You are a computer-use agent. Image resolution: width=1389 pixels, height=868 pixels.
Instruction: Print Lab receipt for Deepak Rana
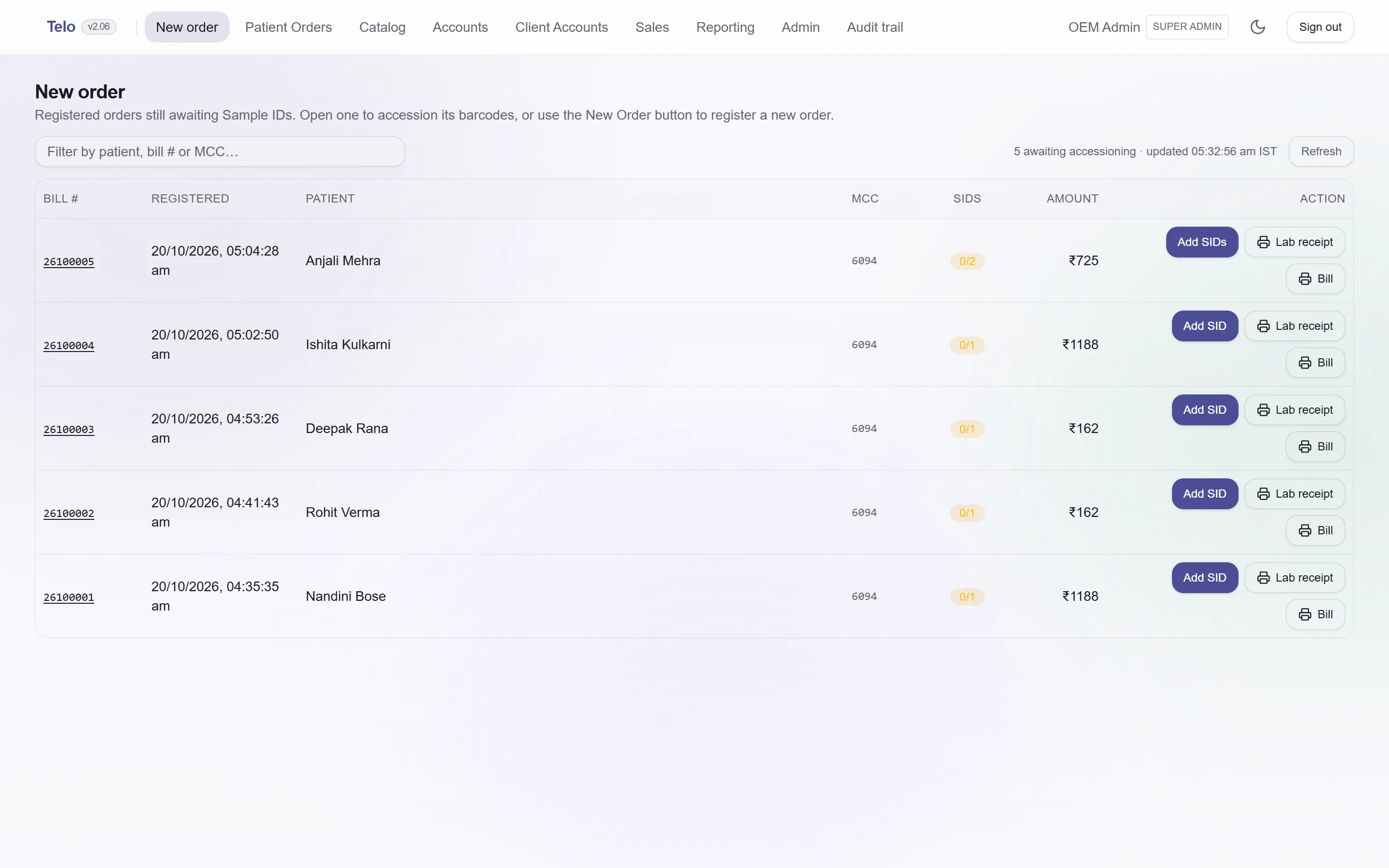tap(1295, 410)
